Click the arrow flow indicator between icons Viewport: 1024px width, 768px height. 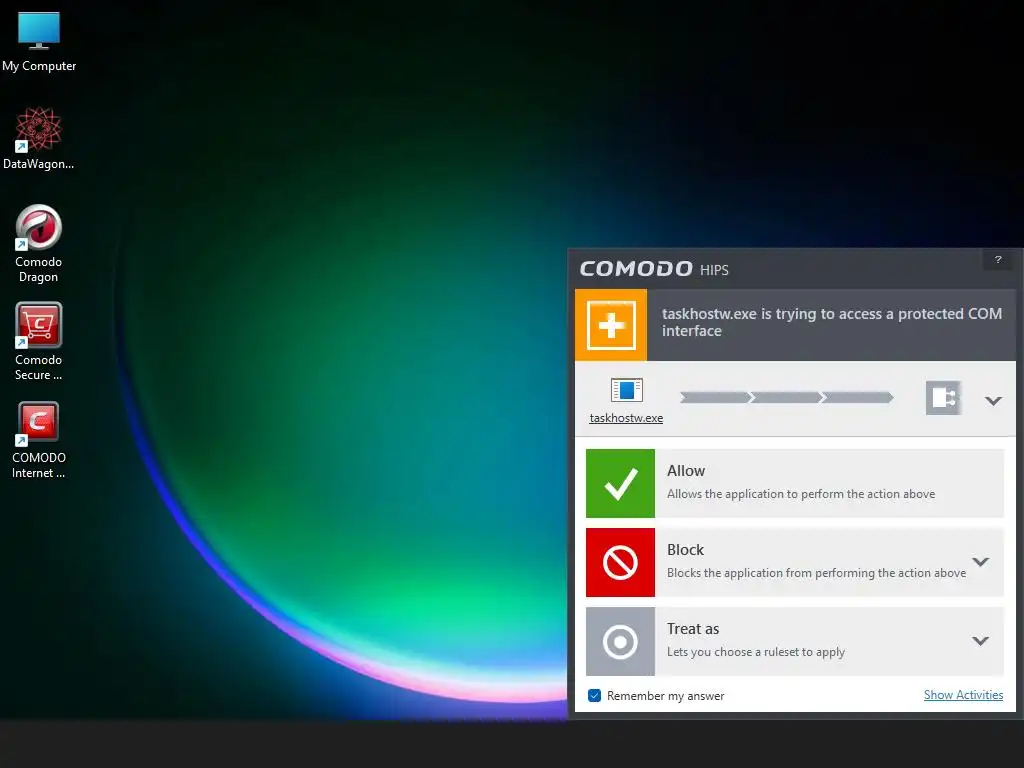tap(786, 397)
